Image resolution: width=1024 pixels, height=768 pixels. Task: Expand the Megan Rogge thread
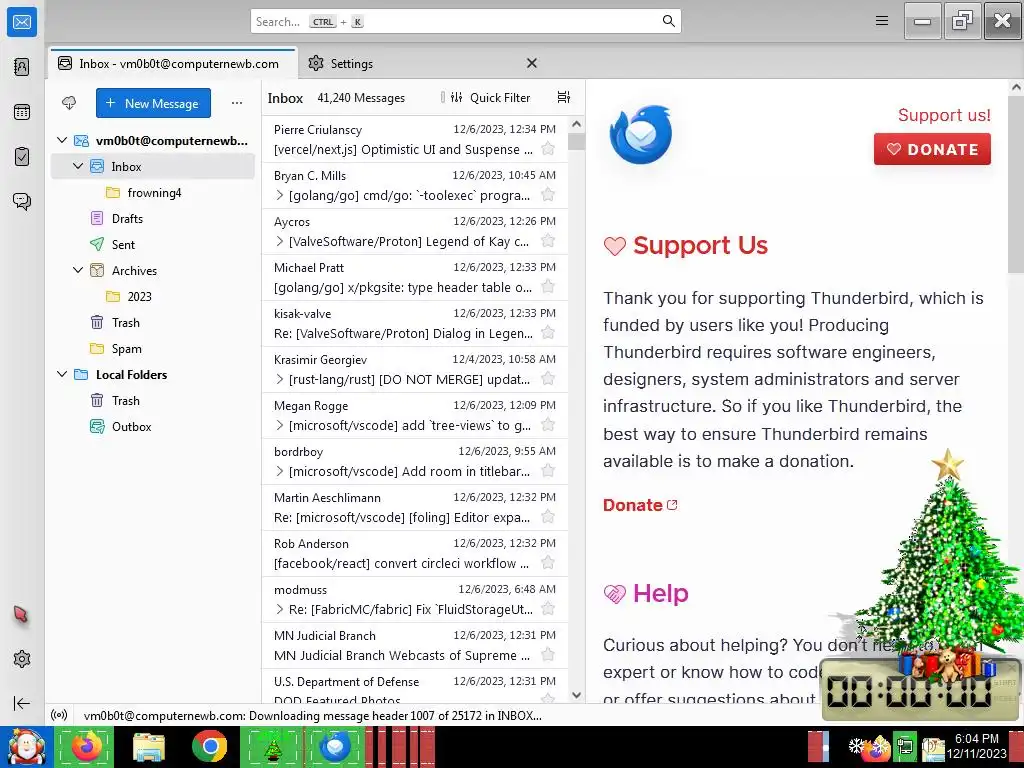tap(280, 425)
